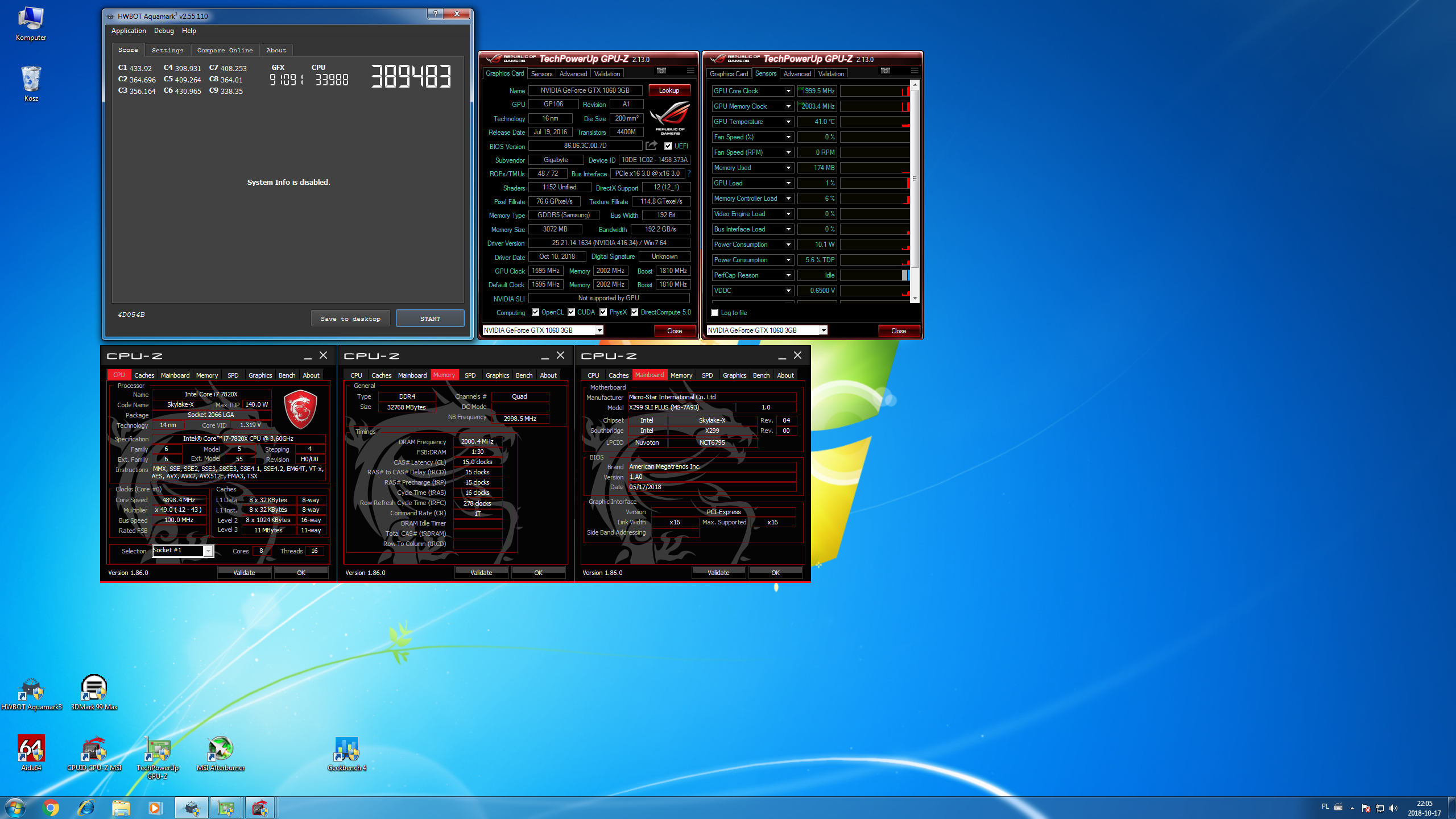
Task: Click scroll down arrow in GPU-Z Sensors list
Action: pyautogui.click(x=915, y=298)
